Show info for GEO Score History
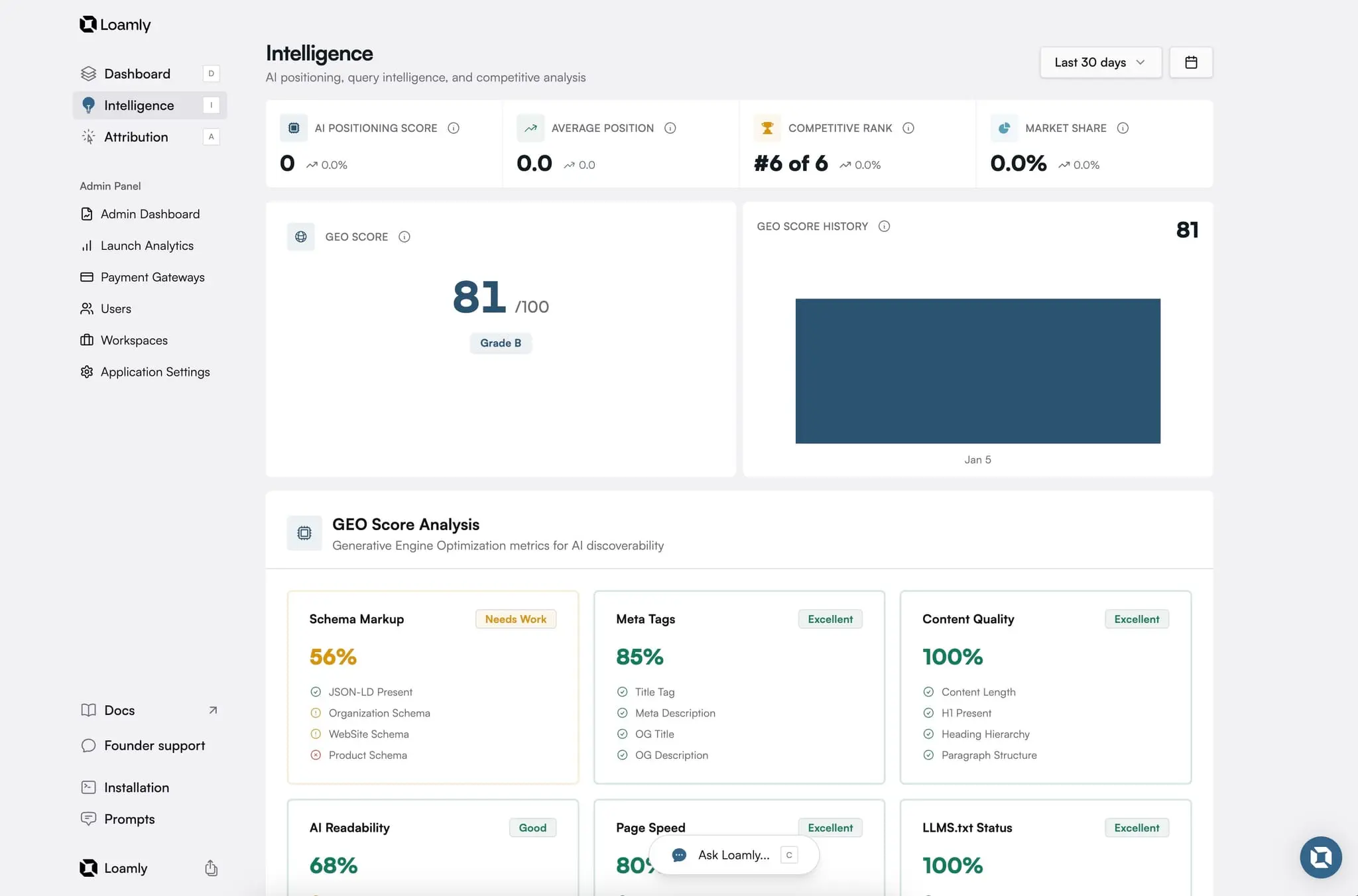The width and height of the screenshot is (1358, 896). 884,226
